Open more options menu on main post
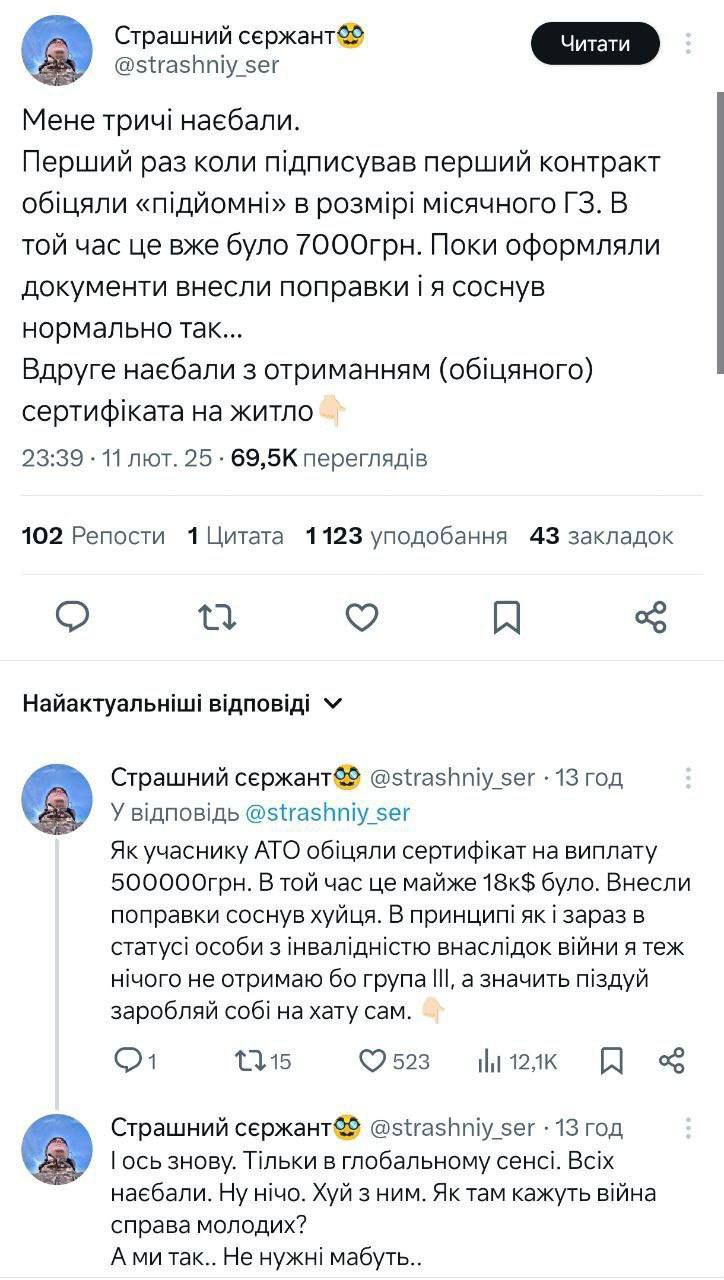The image size is (724, 1280). coord(689,44)
